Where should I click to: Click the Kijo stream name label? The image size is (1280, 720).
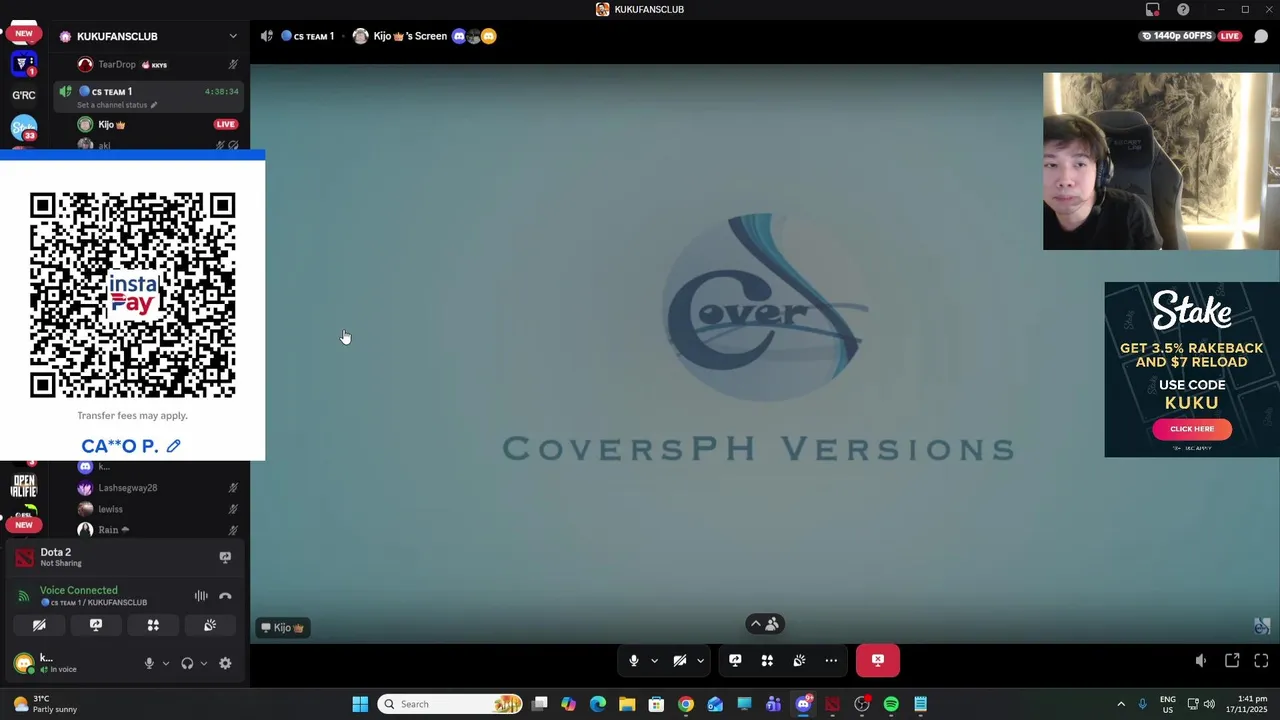point(282,628)
